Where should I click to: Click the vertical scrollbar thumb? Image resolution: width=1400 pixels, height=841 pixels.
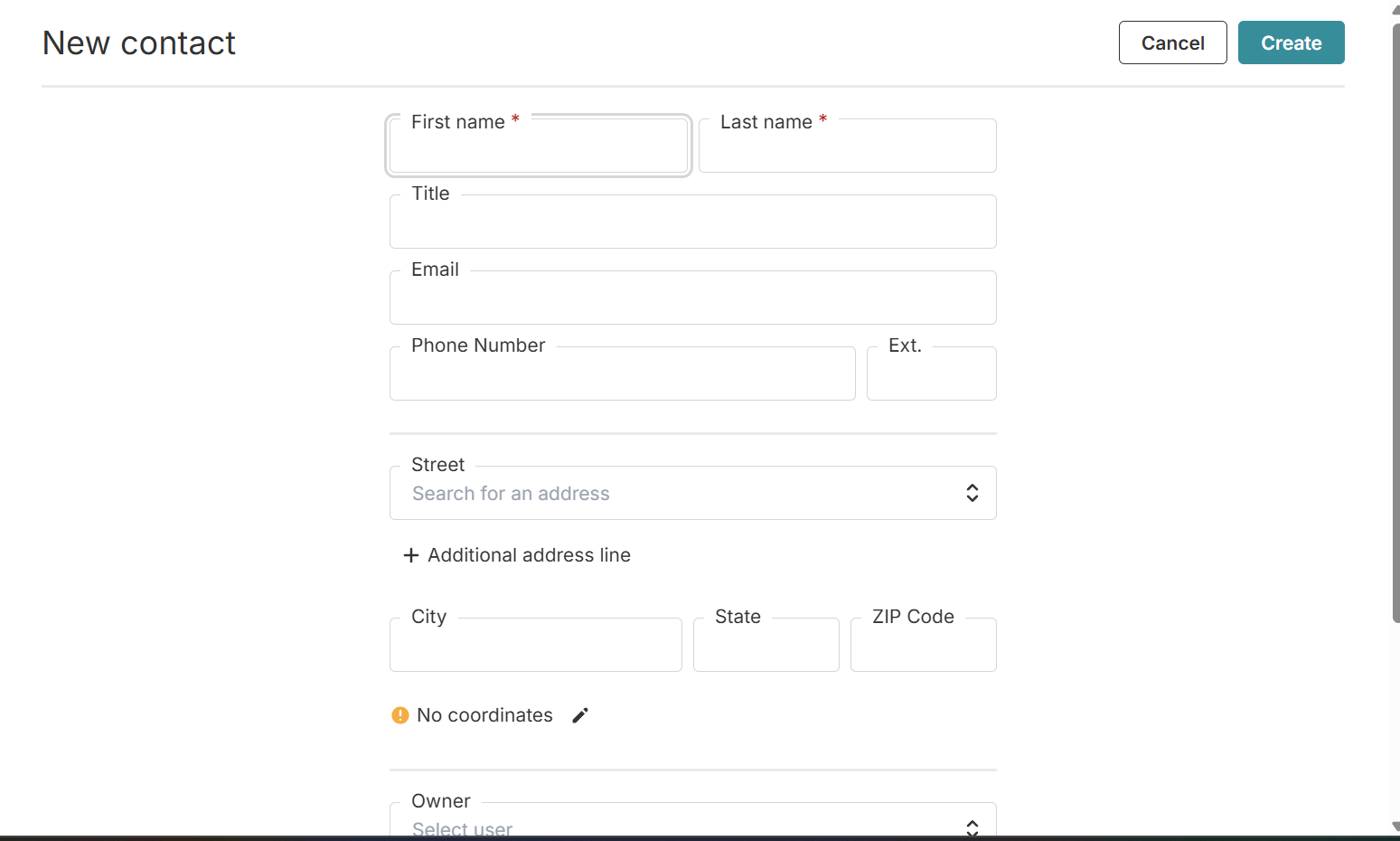(x=1395, y=323)
